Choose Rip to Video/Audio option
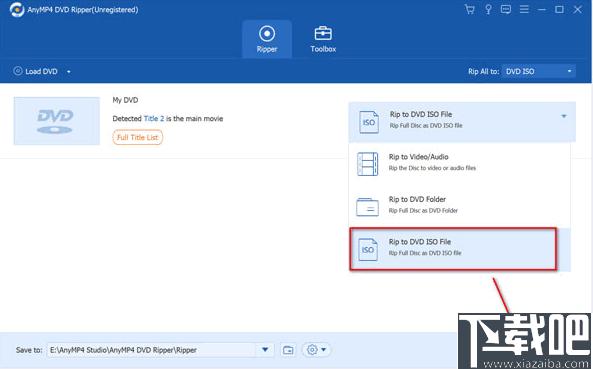Image resolution: width=593 pixels, height=369 pixels. coord(459,163)
